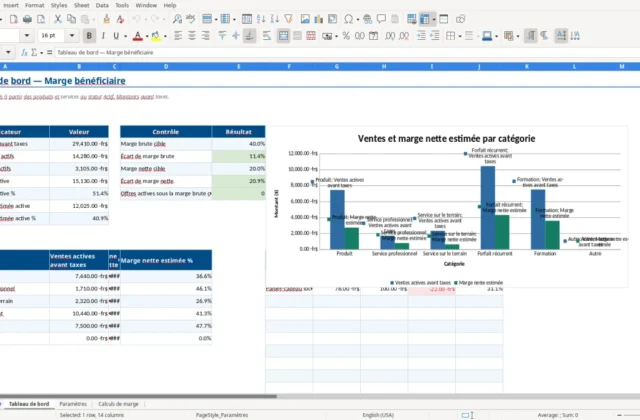Insert special character with the Omega icon
This screenshot has height=420, width=640.
(348, 19)
